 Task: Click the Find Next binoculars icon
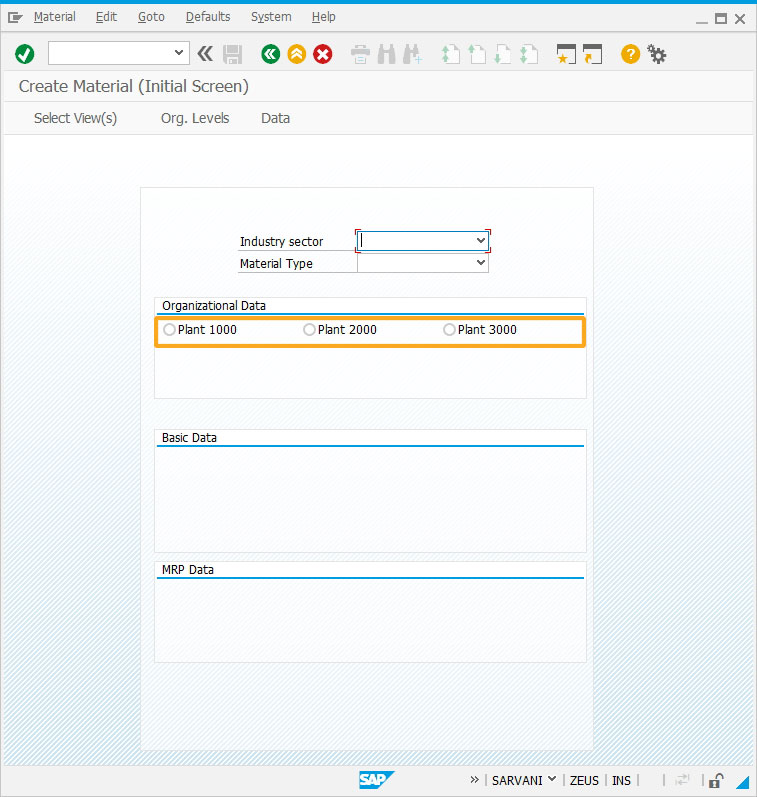point(412,54)
